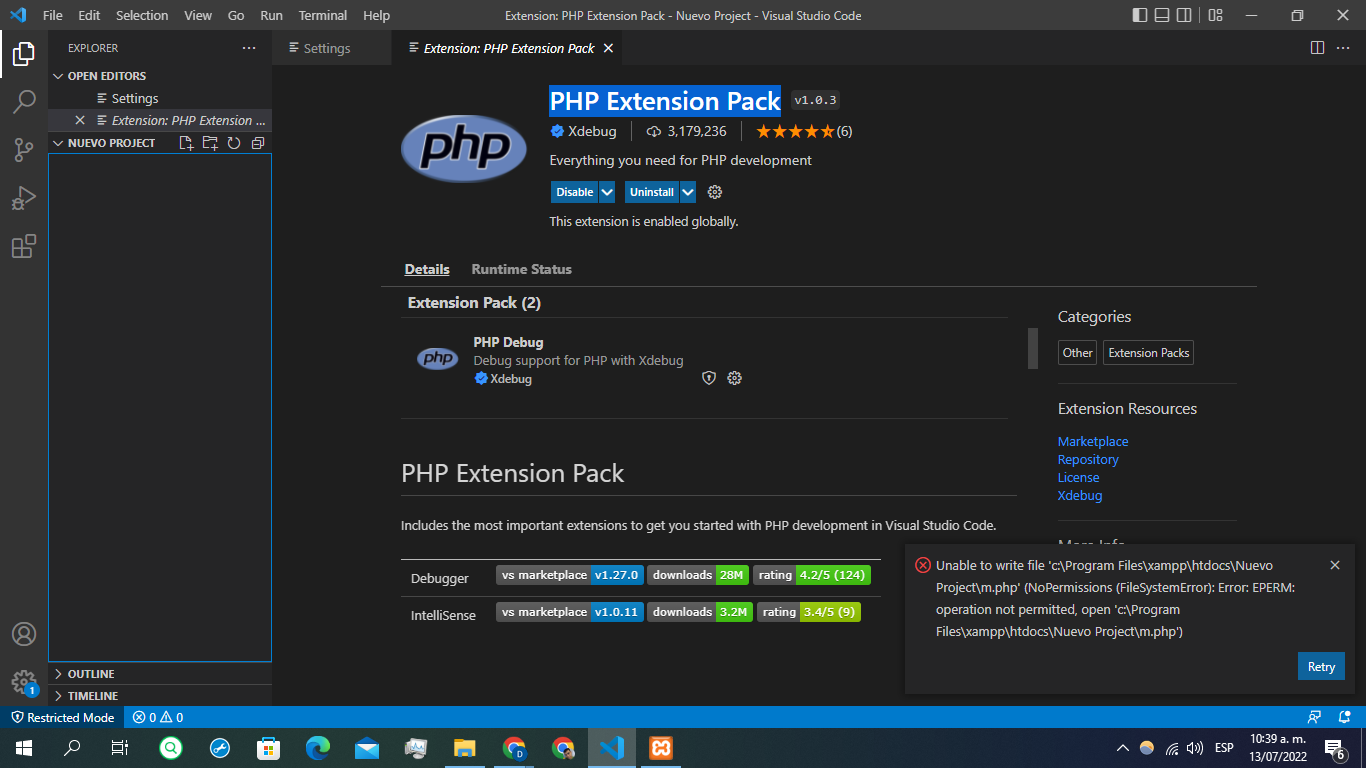The width and height of the screenshot is (1366, 768).
Task: Open the Search view in activity bar
Action: point(24,102)
